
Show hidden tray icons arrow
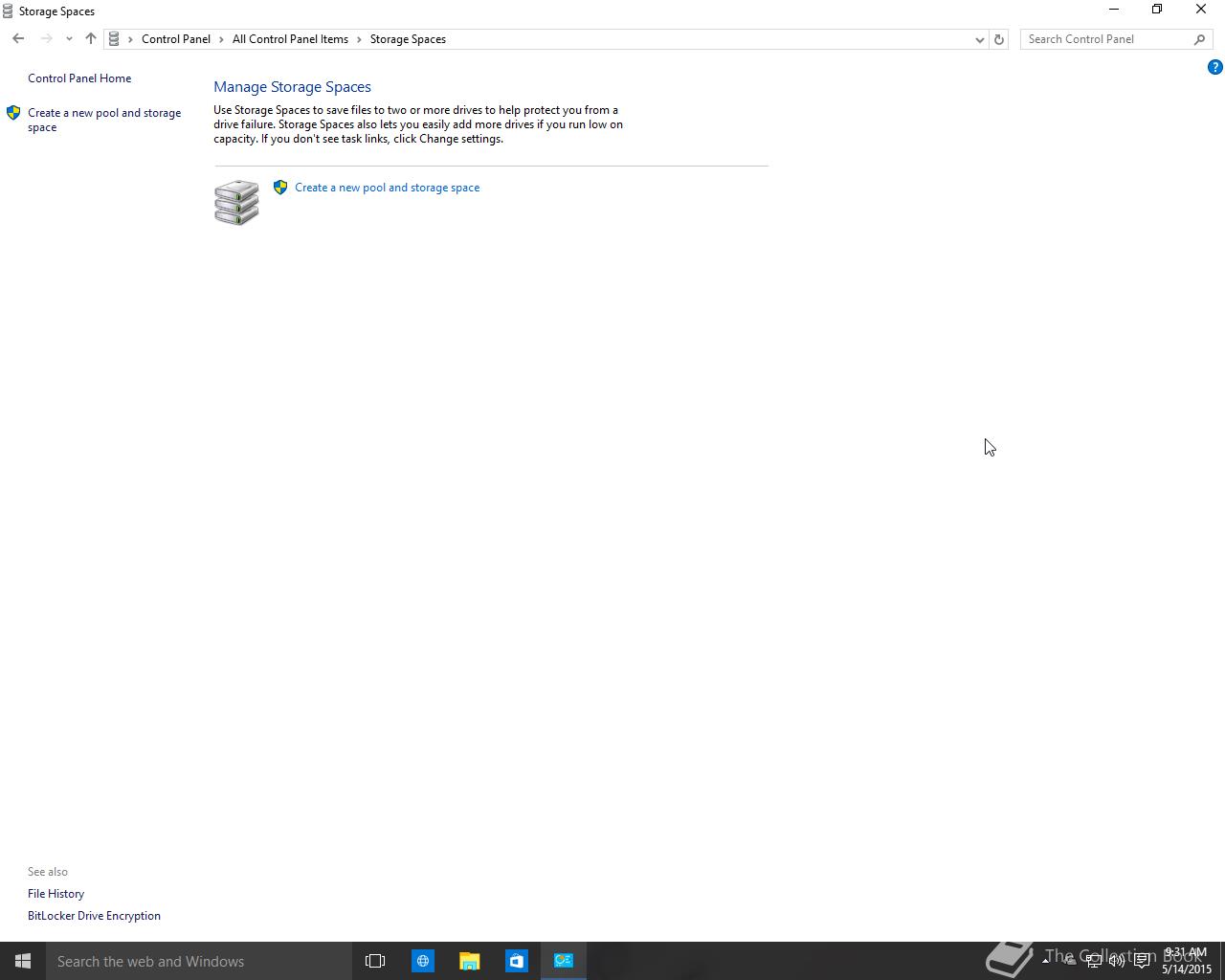(x=1045, y=960)
